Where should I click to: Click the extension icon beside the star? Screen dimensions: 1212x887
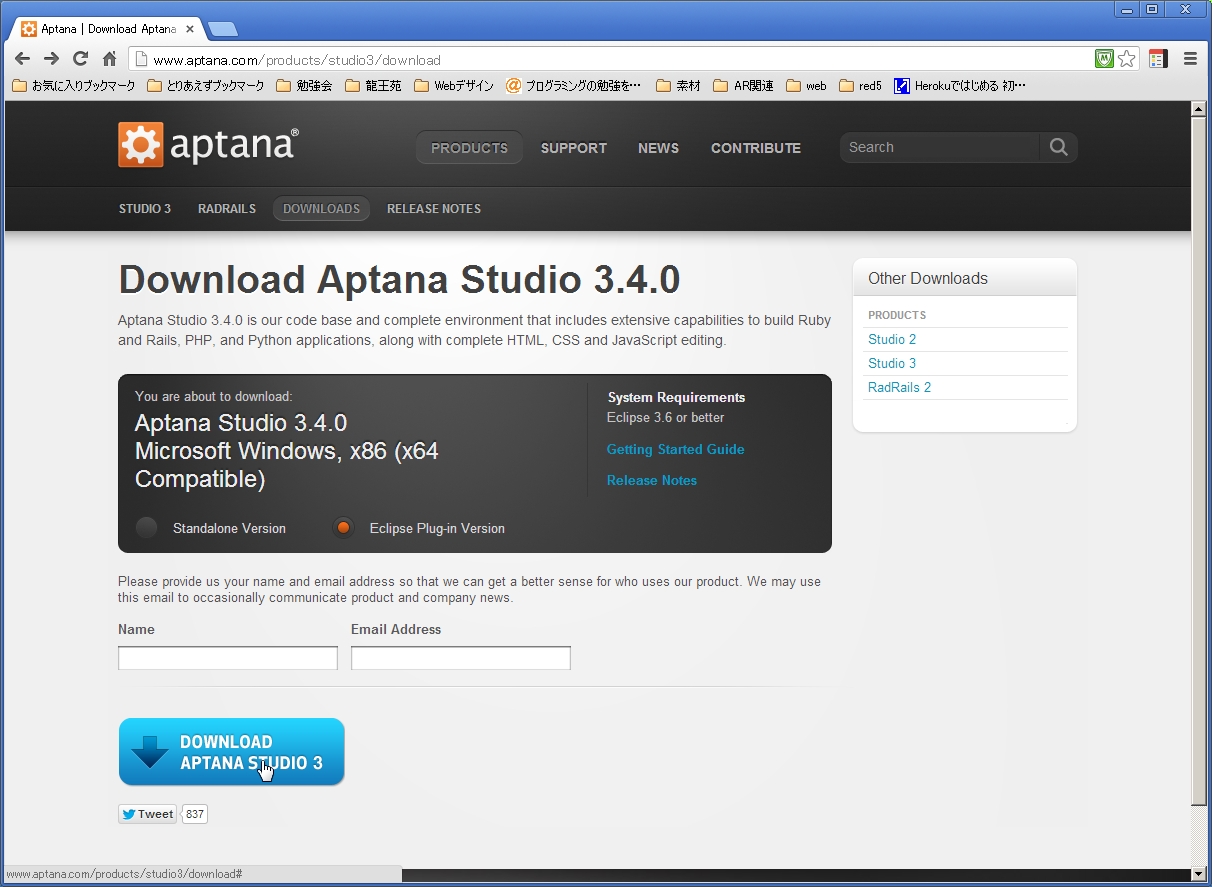point(1158,59)
